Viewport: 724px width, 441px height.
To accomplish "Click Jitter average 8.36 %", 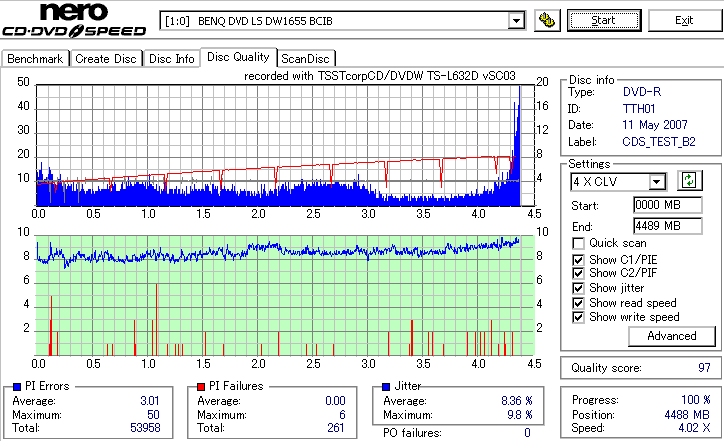I will click(517, 401).
